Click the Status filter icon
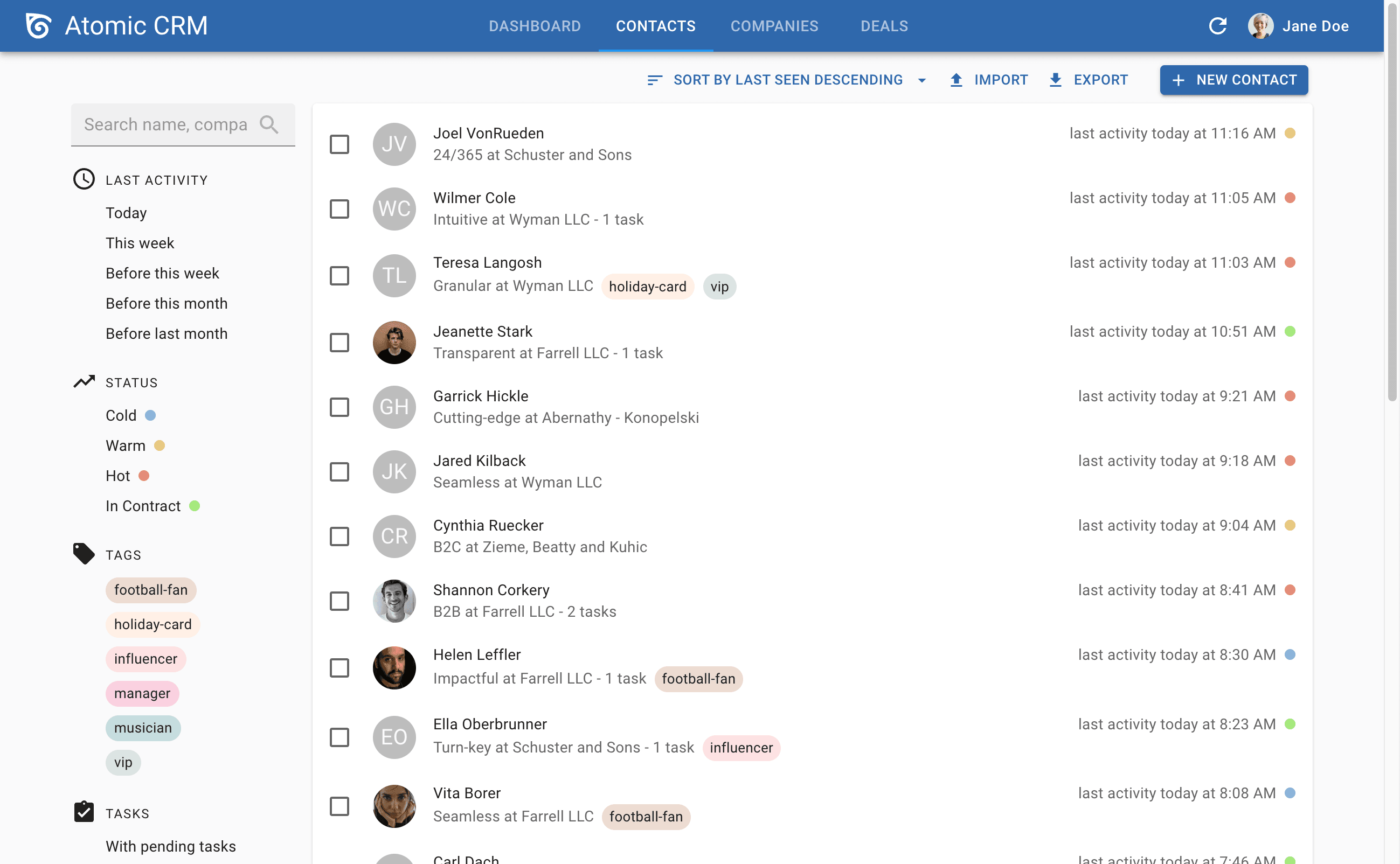 click(x=83, y=381)
